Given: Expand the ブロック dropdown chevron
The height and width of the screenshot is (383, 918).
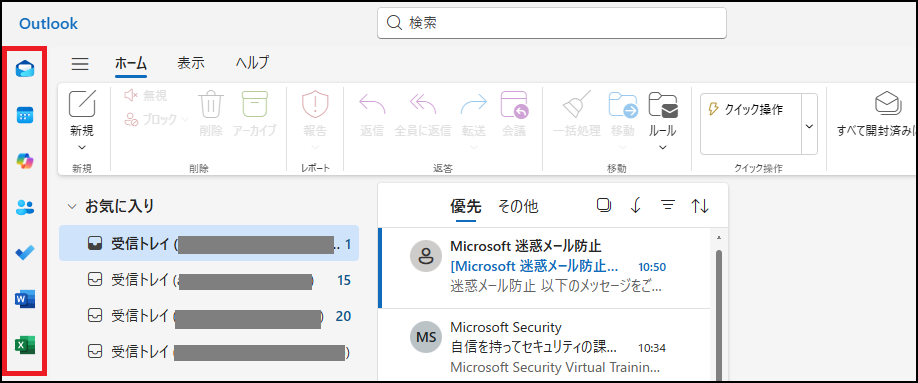Looking at the screenshot, I should point(185,119).
